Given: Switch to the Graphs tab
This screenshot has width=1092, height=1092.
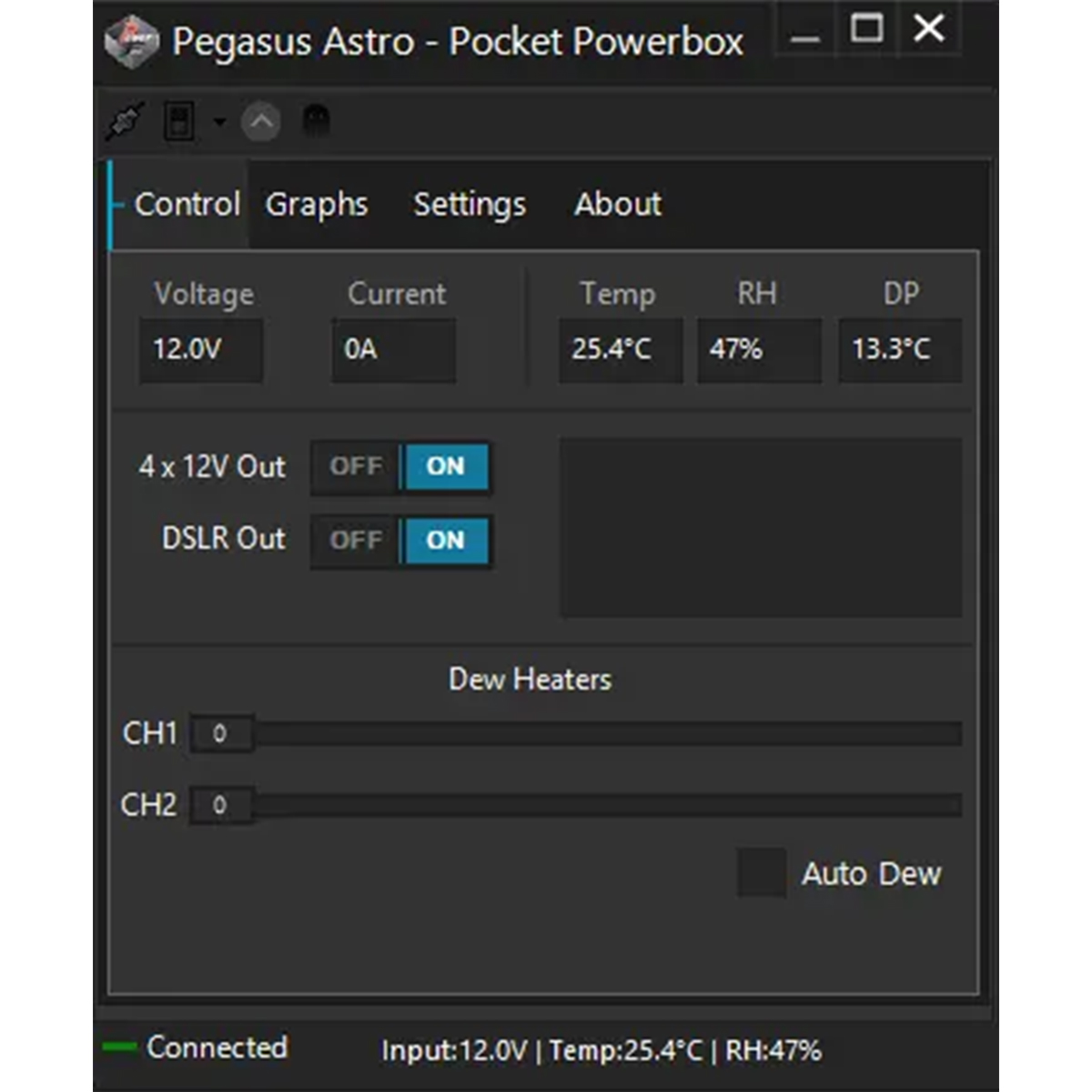Looking at the screenshot, I should pyautogui.click(x=317, y=205).
